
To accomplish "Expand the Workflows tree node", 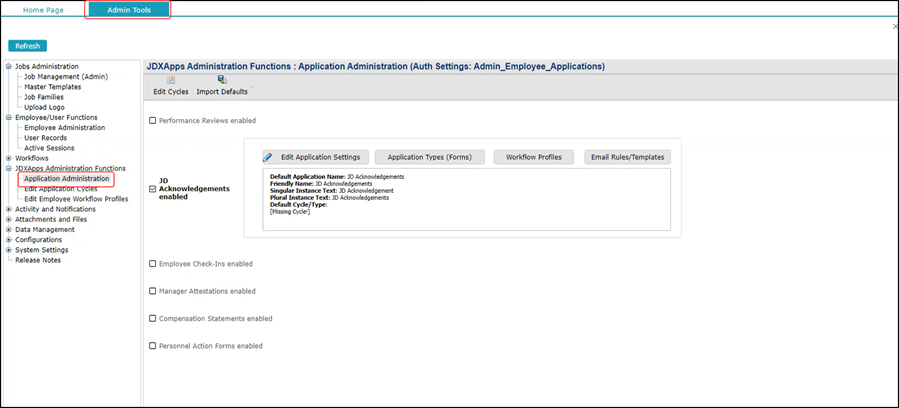I will [9, 158].
